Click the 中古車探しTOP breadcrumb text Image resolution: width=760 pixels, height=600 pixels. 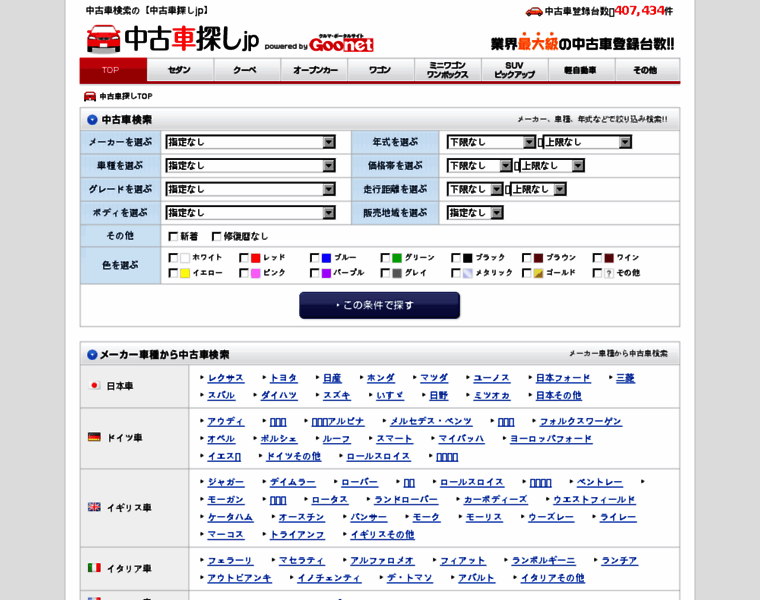click(126, 96)
